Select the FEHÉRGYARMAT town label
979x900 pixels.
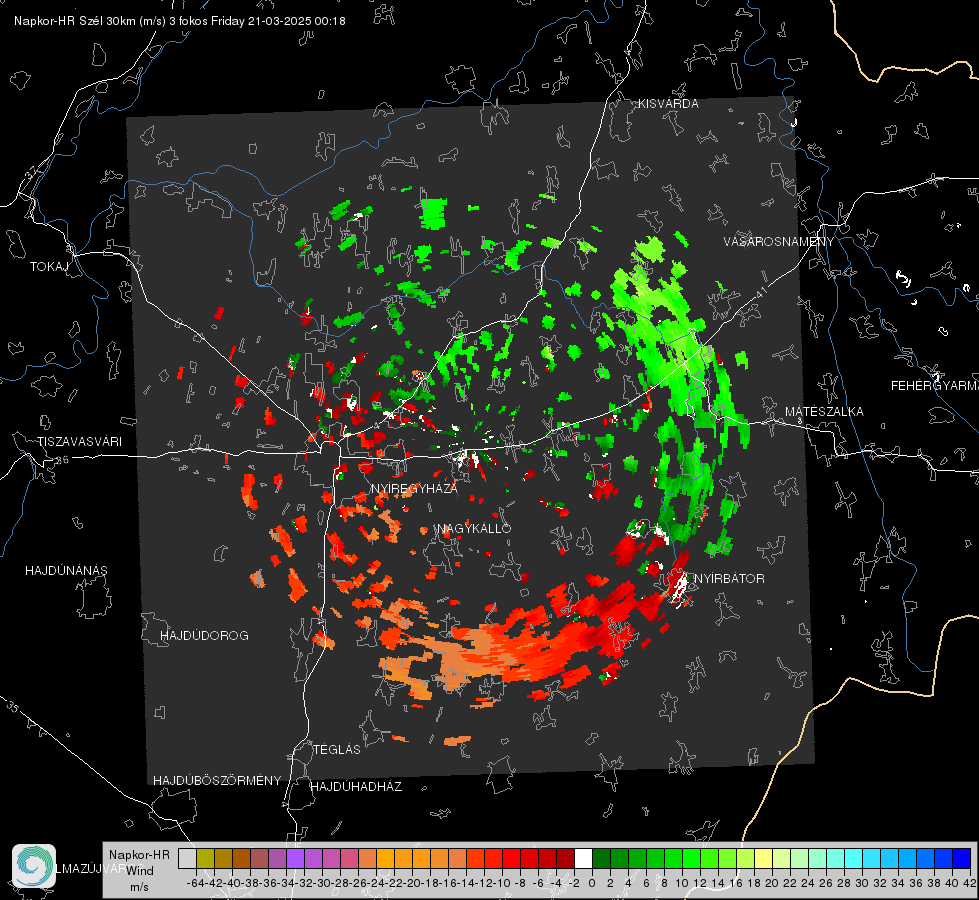pyautogui.click(x=935, y=386)
